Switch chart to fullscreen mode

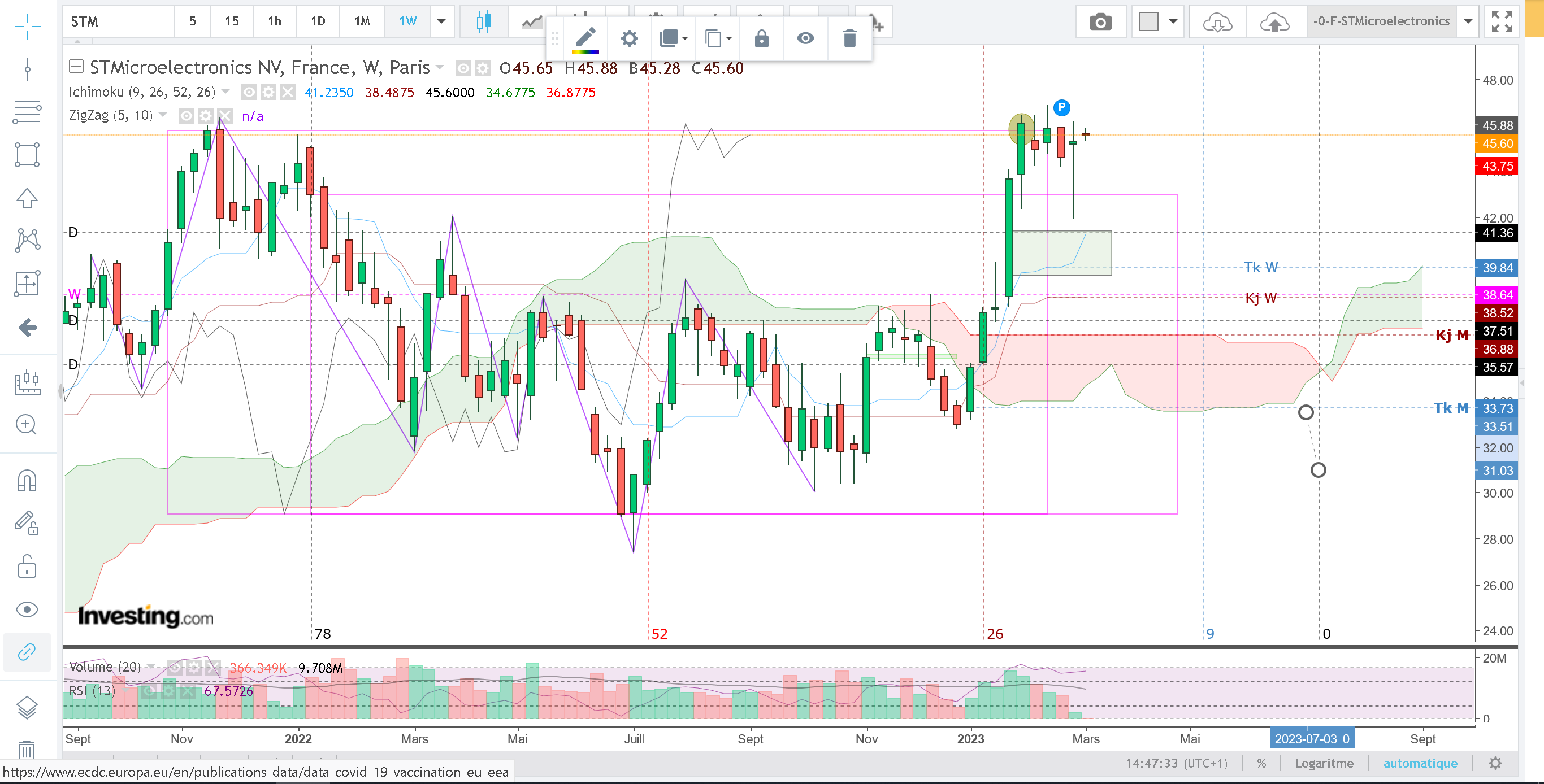[x=1502, y=22]
